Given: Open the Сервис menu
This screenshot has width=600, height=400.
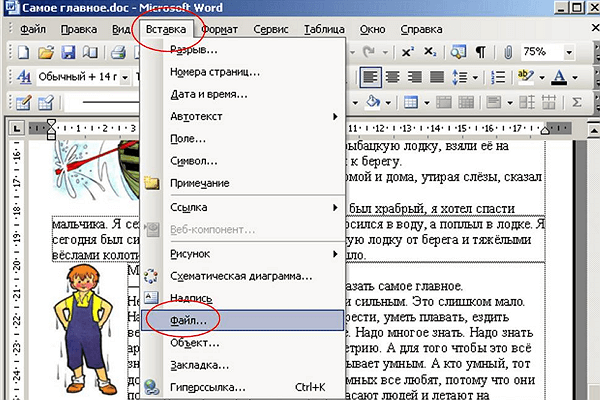Looking at the screenshot, I should tap(271, 29).
